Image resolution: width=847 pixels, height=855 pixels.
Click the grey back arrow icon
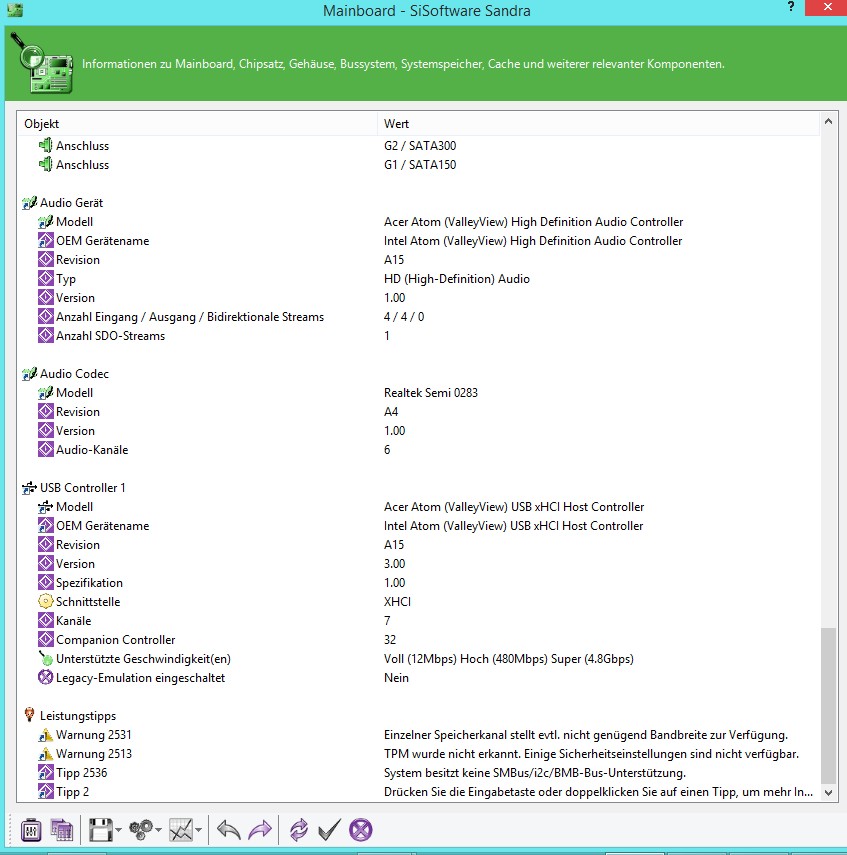click(229, 830)
